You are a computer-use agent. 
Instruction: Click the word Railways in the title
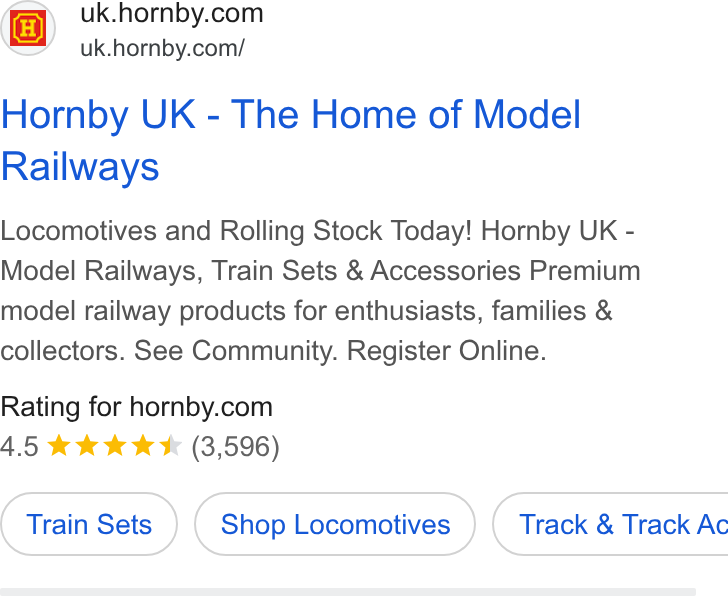(x=80, y=167)
